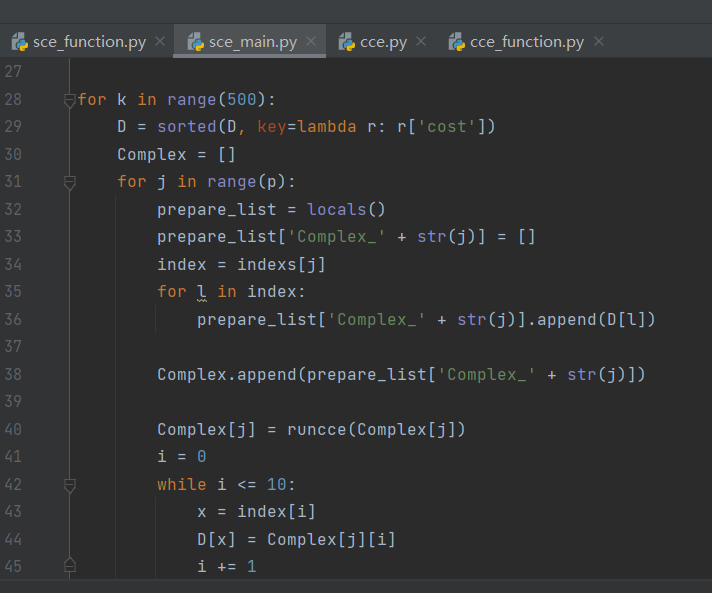Click the fold end marker on line 45
This screenshot has height=593, width=712.
tap(69, 566)
